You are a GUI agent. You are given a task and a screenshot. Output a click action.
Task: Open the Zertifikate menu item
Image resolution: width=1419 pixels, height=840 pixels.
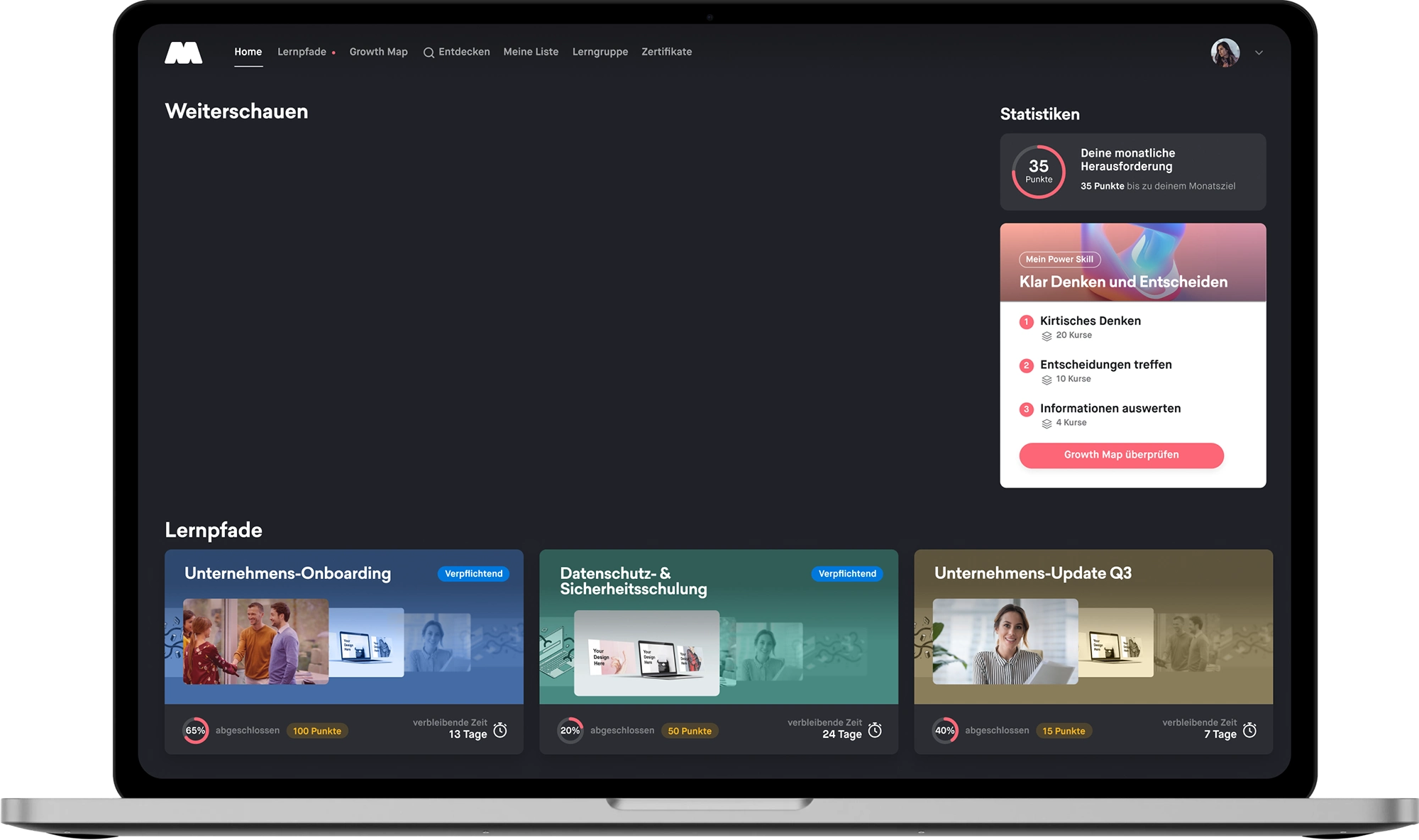coord(666,52)
